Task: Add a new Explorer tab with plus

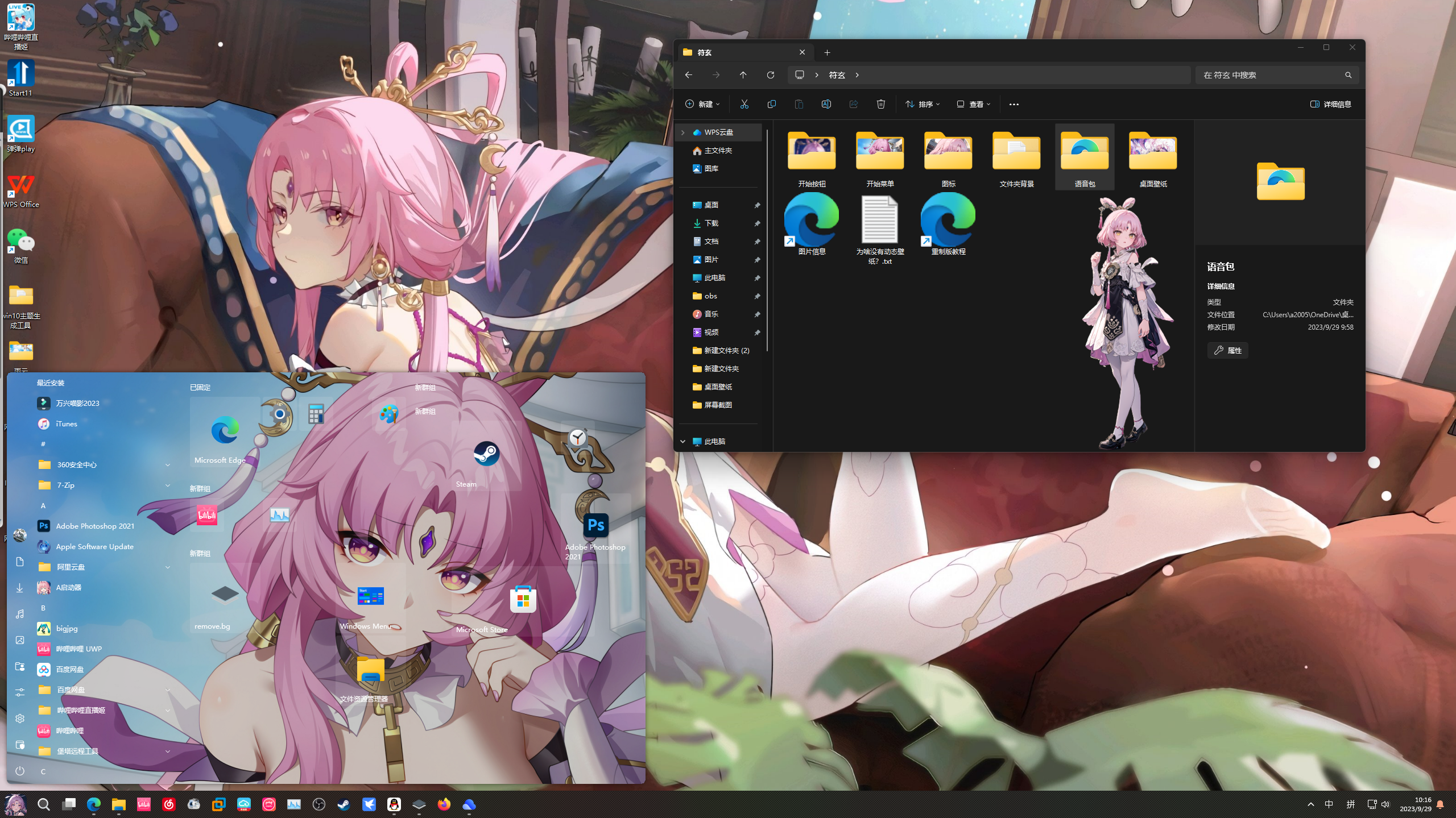Action: click(x=827, y=52)
